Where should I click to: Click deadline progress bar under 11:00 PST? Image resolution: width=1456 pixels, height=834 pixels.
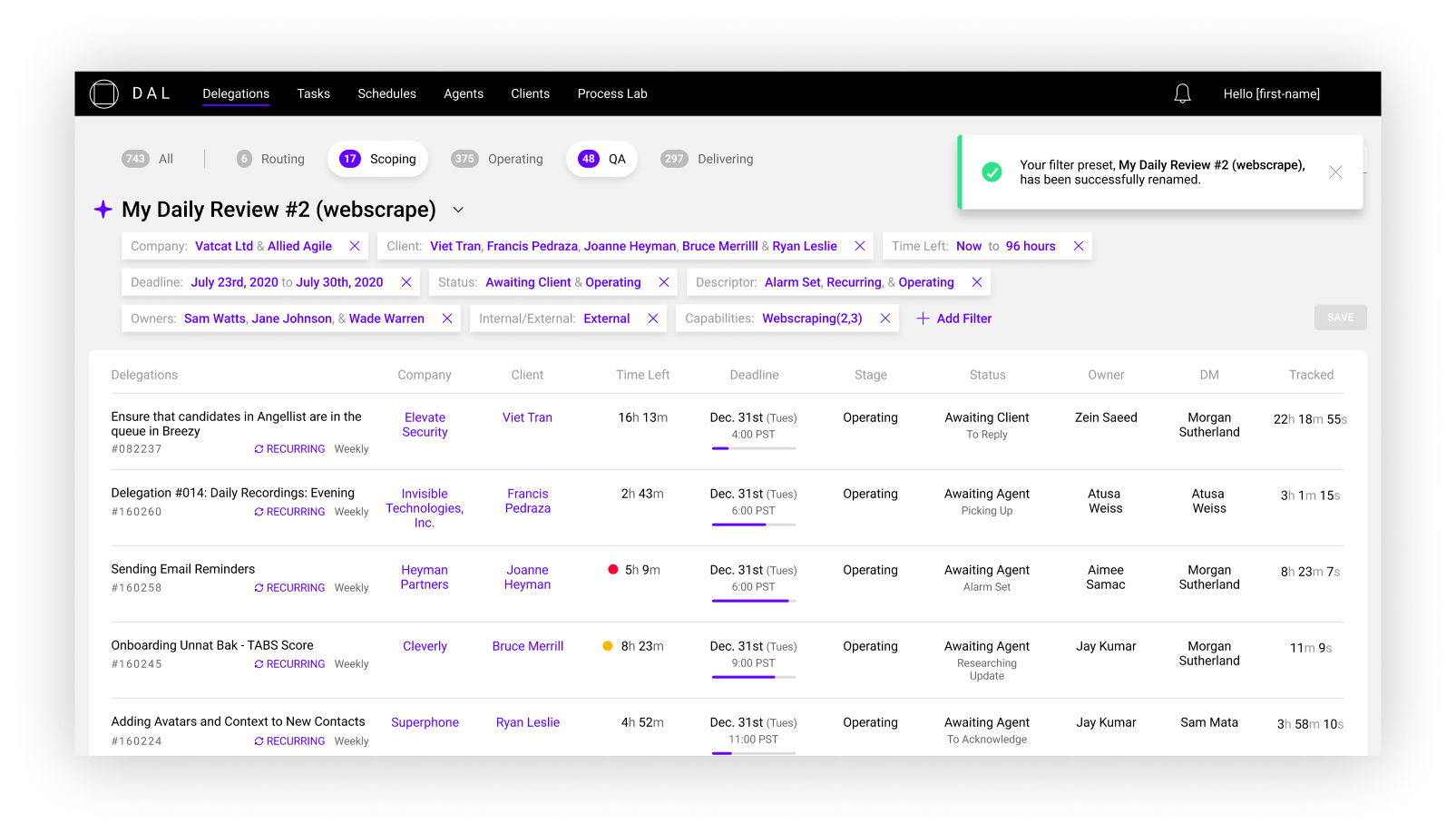click(754, 753)
